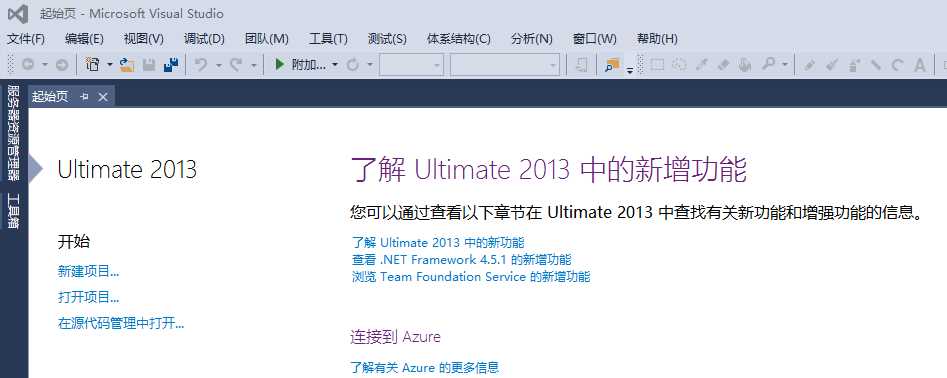Screen dimensions: 947x378
Task: Expand the Zoom tool dropdown arrow
Action: (785, 65)
